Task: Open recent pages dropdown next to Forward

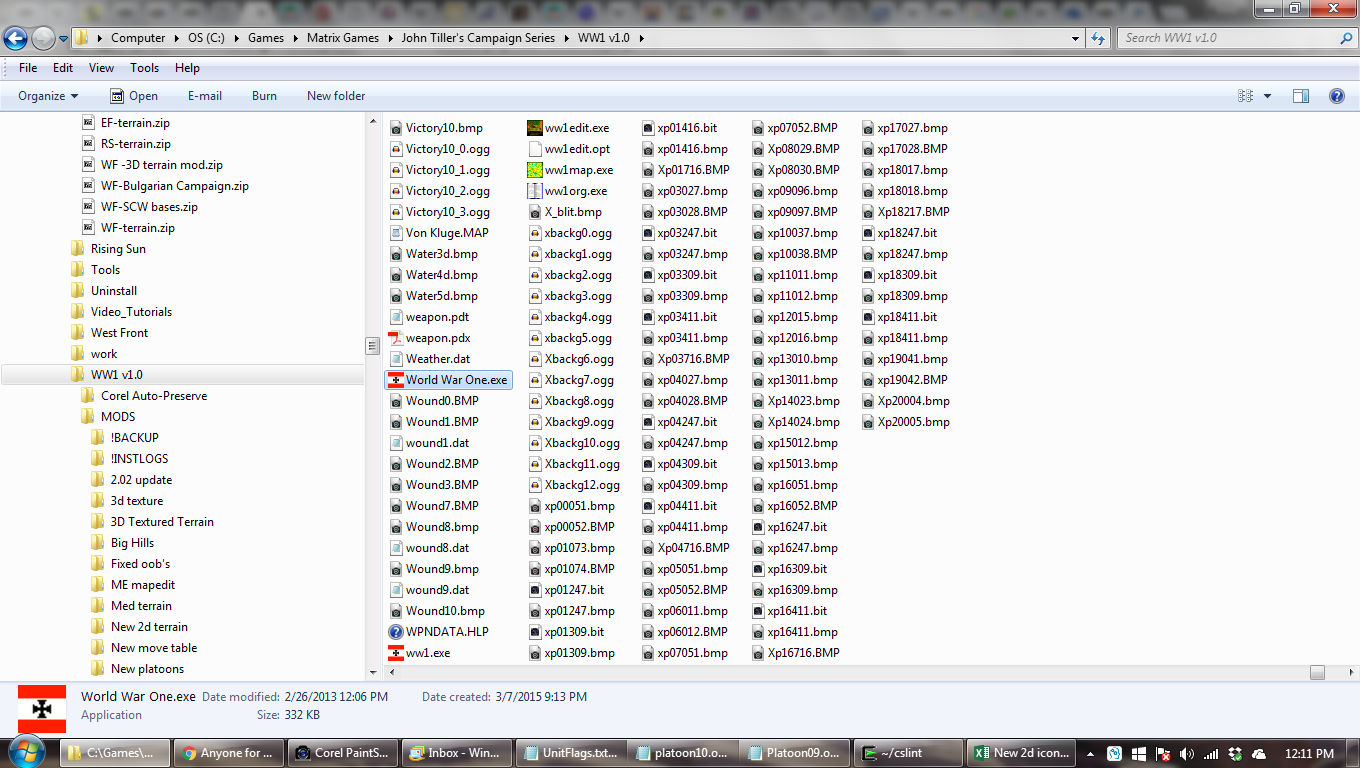Action: click(64, 39)
